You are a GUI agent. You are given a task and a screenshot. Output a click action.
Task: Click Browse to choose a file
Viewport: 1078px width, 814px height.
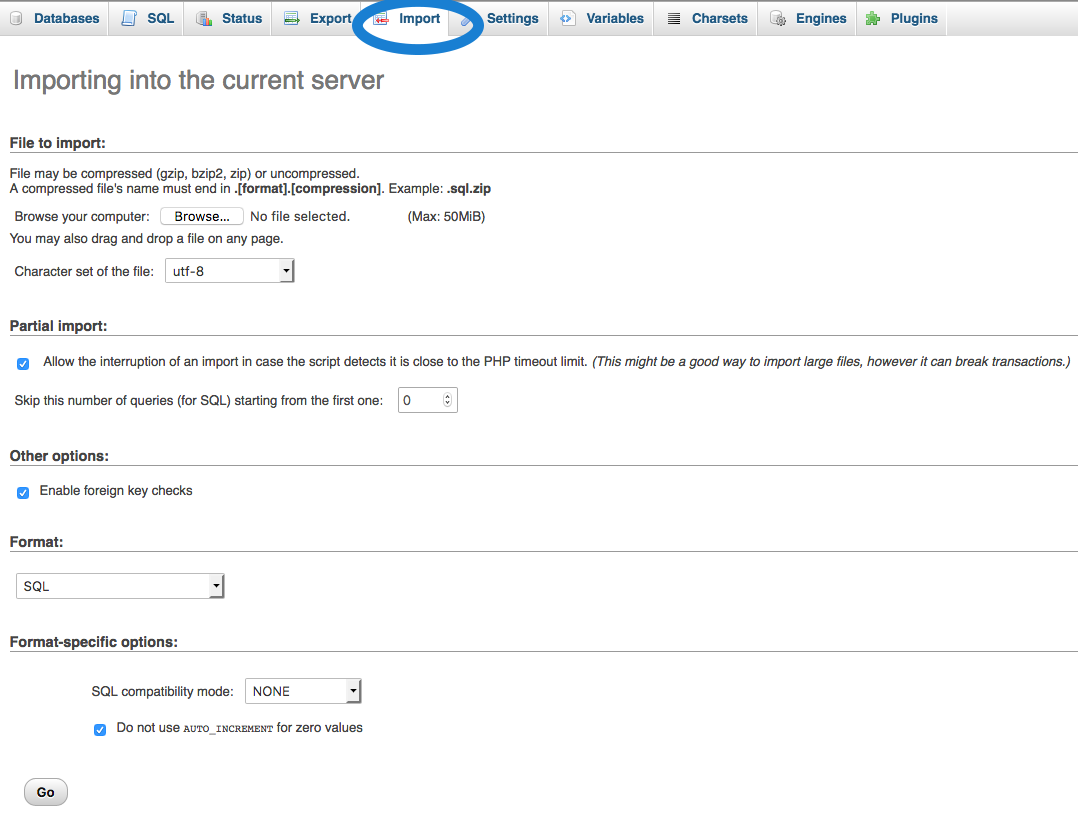point(202,217)
